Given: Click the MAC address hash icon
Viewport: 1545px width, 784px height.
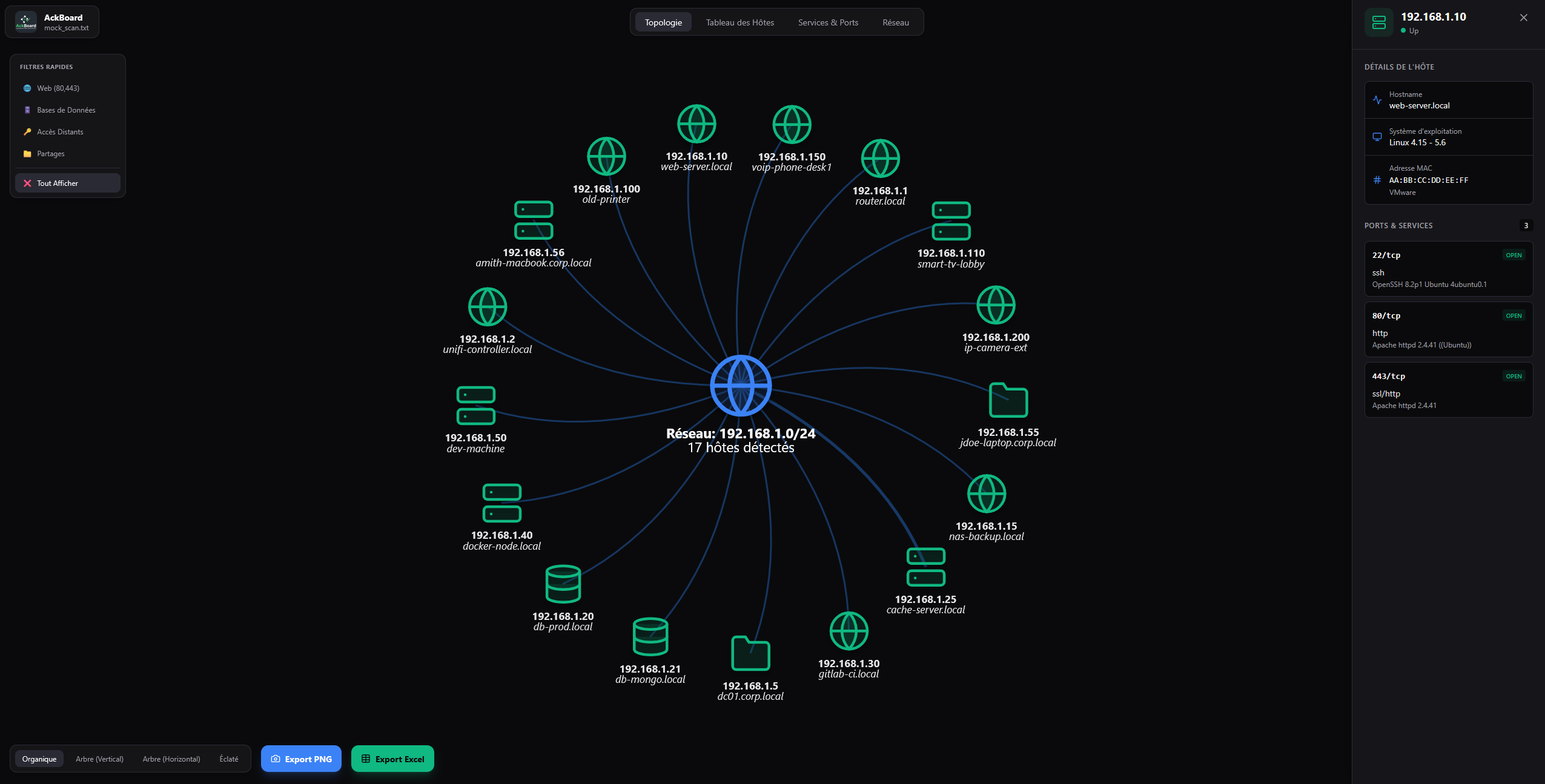Looking at the screenshot, I should click(1377, 180).
